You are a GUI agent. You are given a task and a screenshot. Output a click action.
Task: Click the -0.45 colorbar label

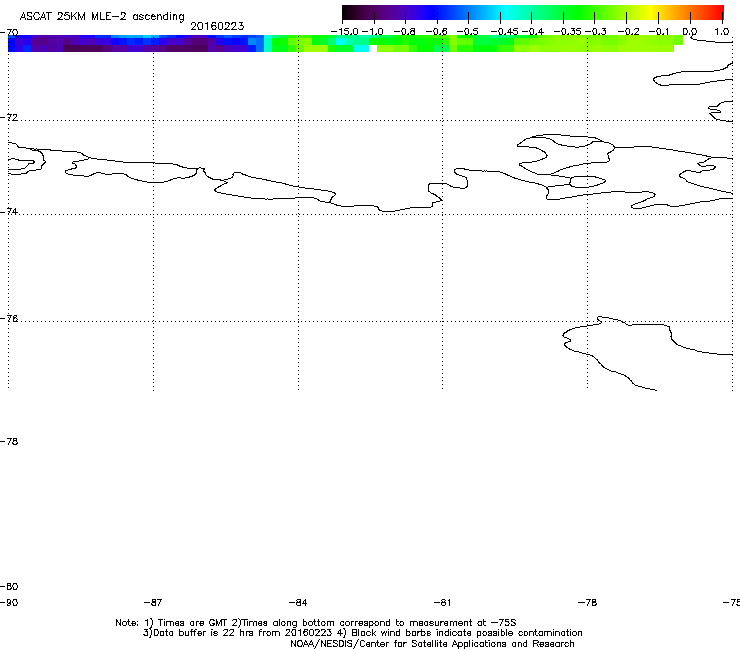505,32
